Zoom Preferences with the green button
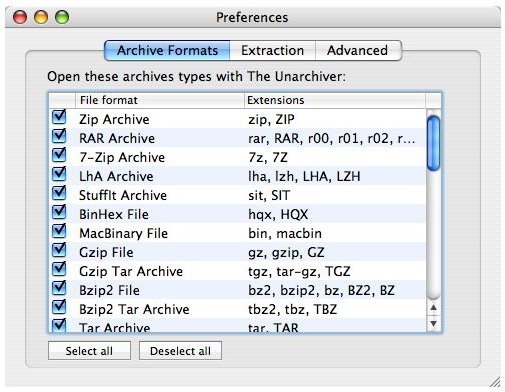 pos(62,17)
